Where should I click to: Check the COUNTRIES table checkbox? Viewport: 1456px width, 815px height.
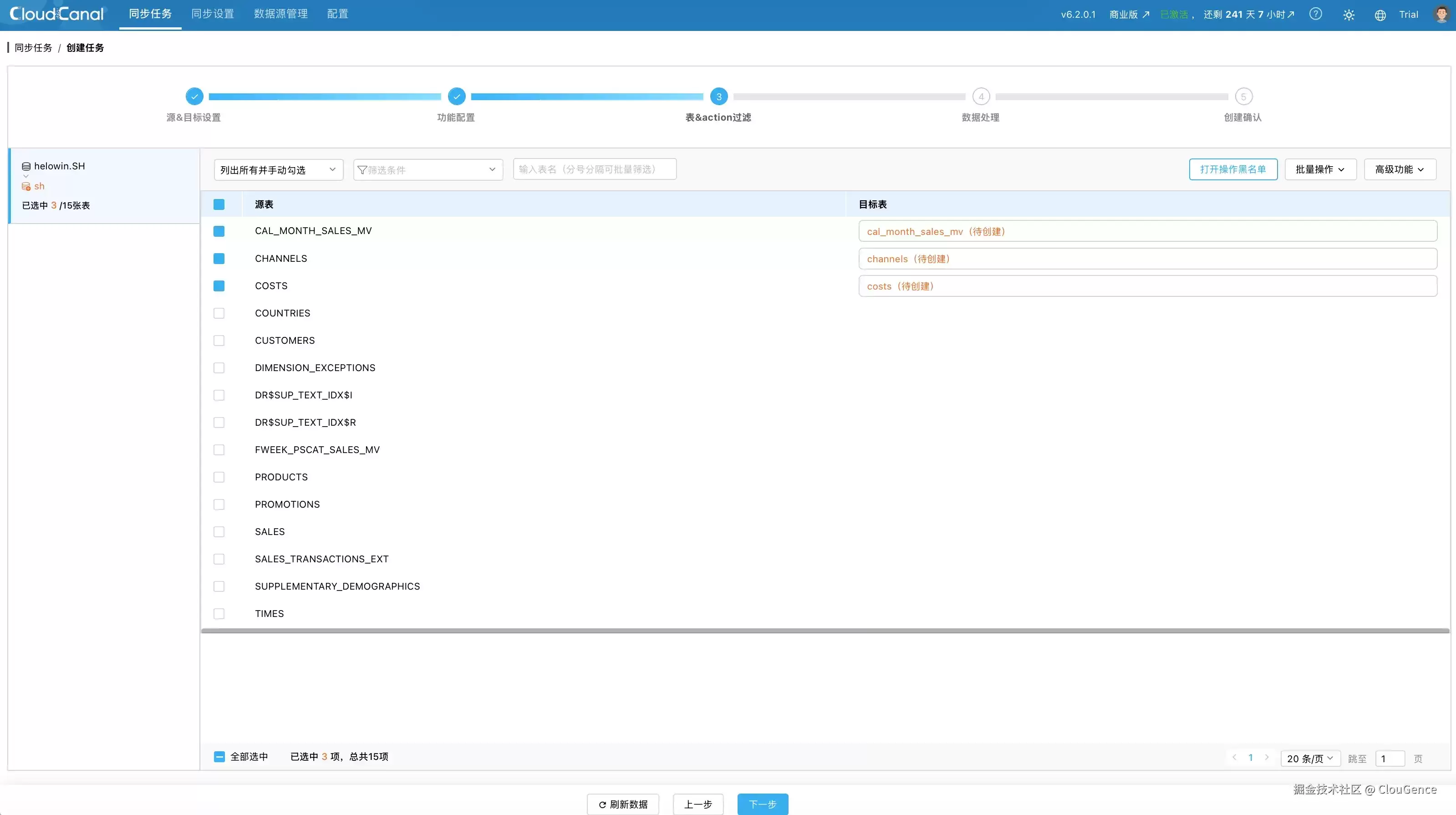click(219, 313)
